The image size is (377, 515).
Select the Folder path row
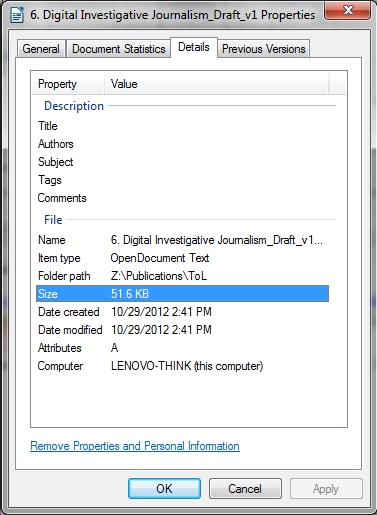[x=182, y=276]
